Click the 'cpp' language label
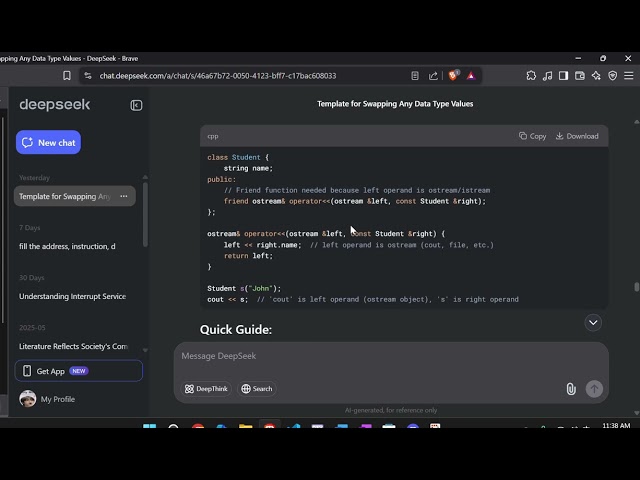The image size is (640, 480). (213, 136)
